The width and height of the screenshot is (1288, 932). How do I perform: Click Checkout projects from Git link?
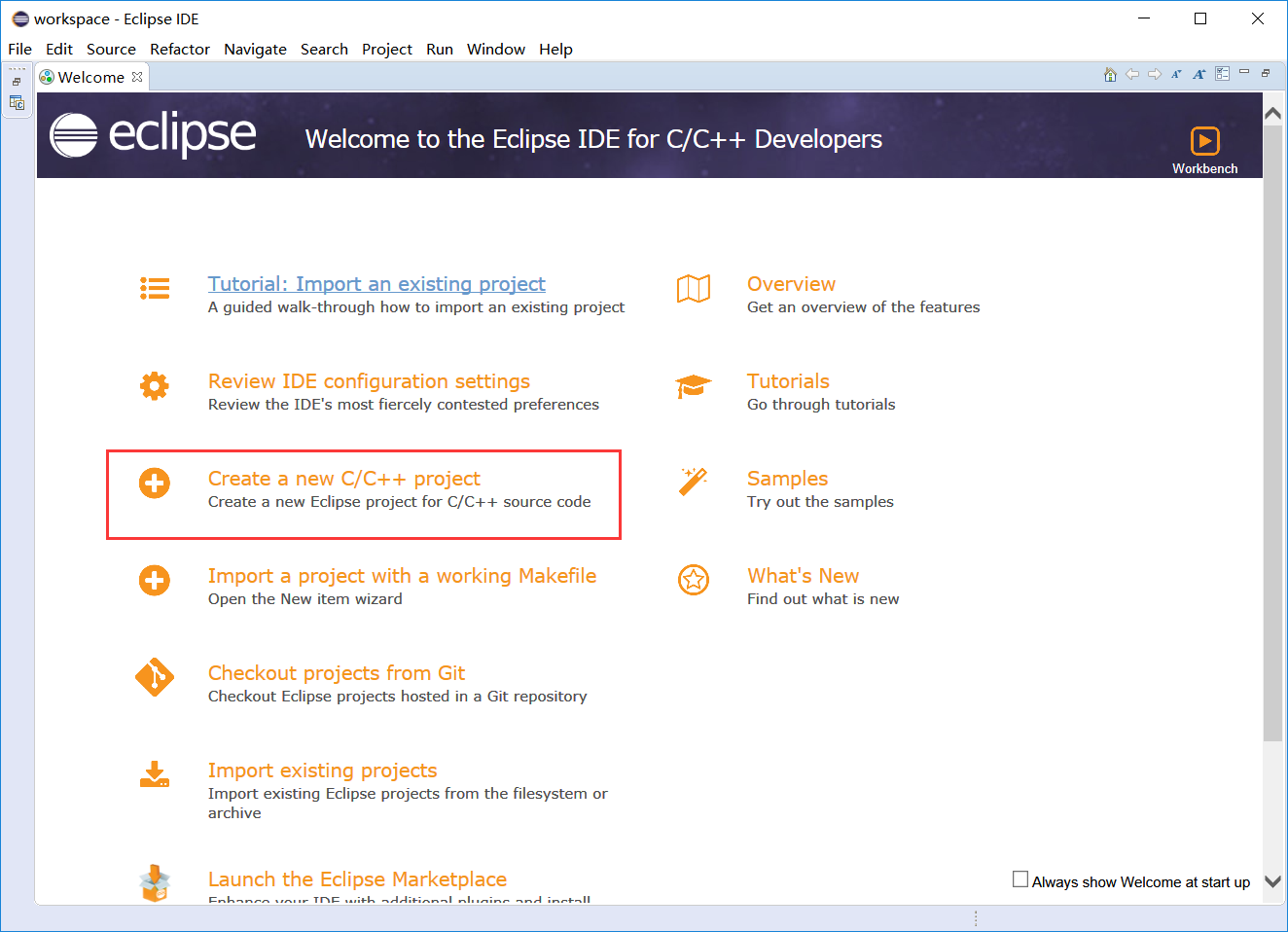337,673
